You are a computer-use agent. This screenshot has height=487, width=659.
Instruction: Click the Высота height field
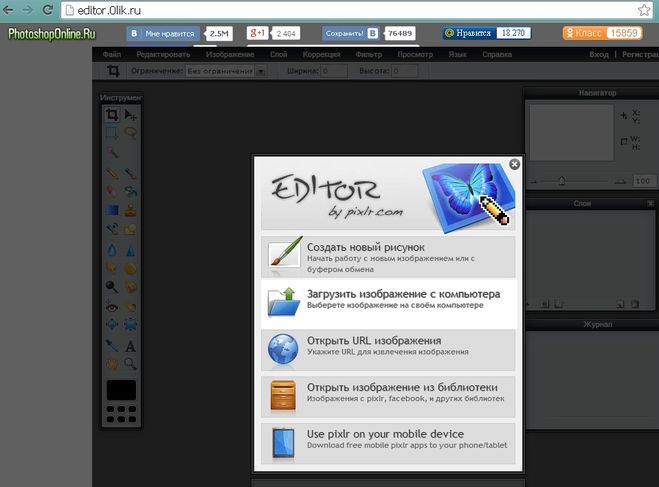point(405,71)
